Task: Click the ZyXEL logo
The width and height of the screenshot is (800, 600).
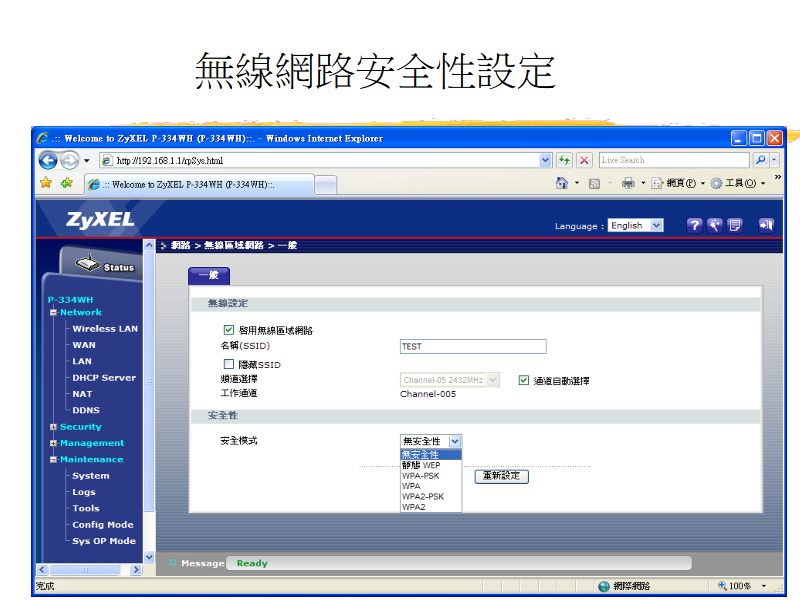Action: [x=100, y=220]
